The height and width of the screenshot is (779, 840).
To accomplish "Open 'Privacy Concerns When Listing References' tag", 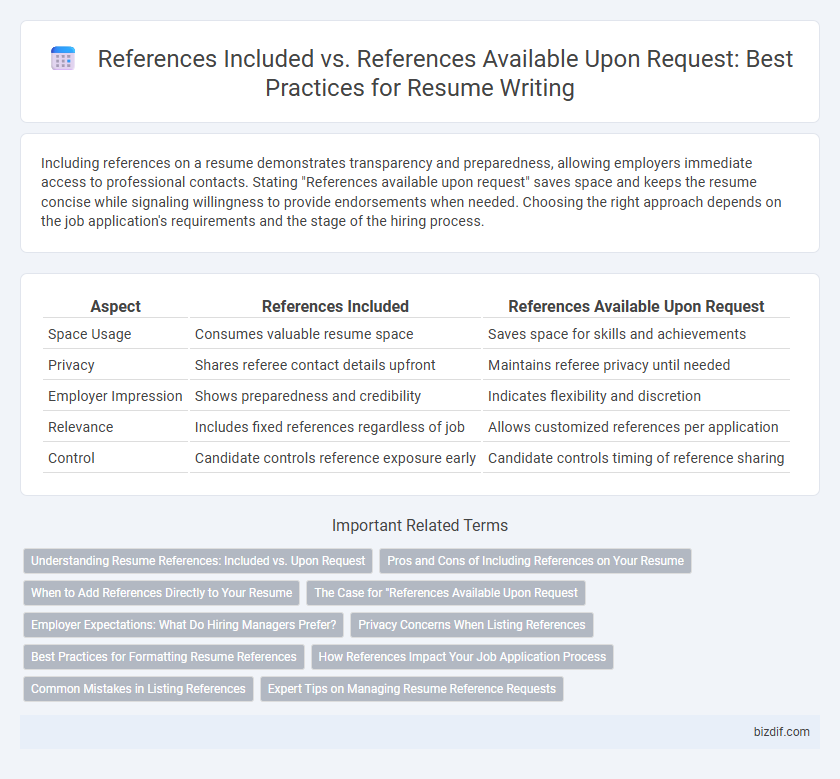I will pos(471,625).
